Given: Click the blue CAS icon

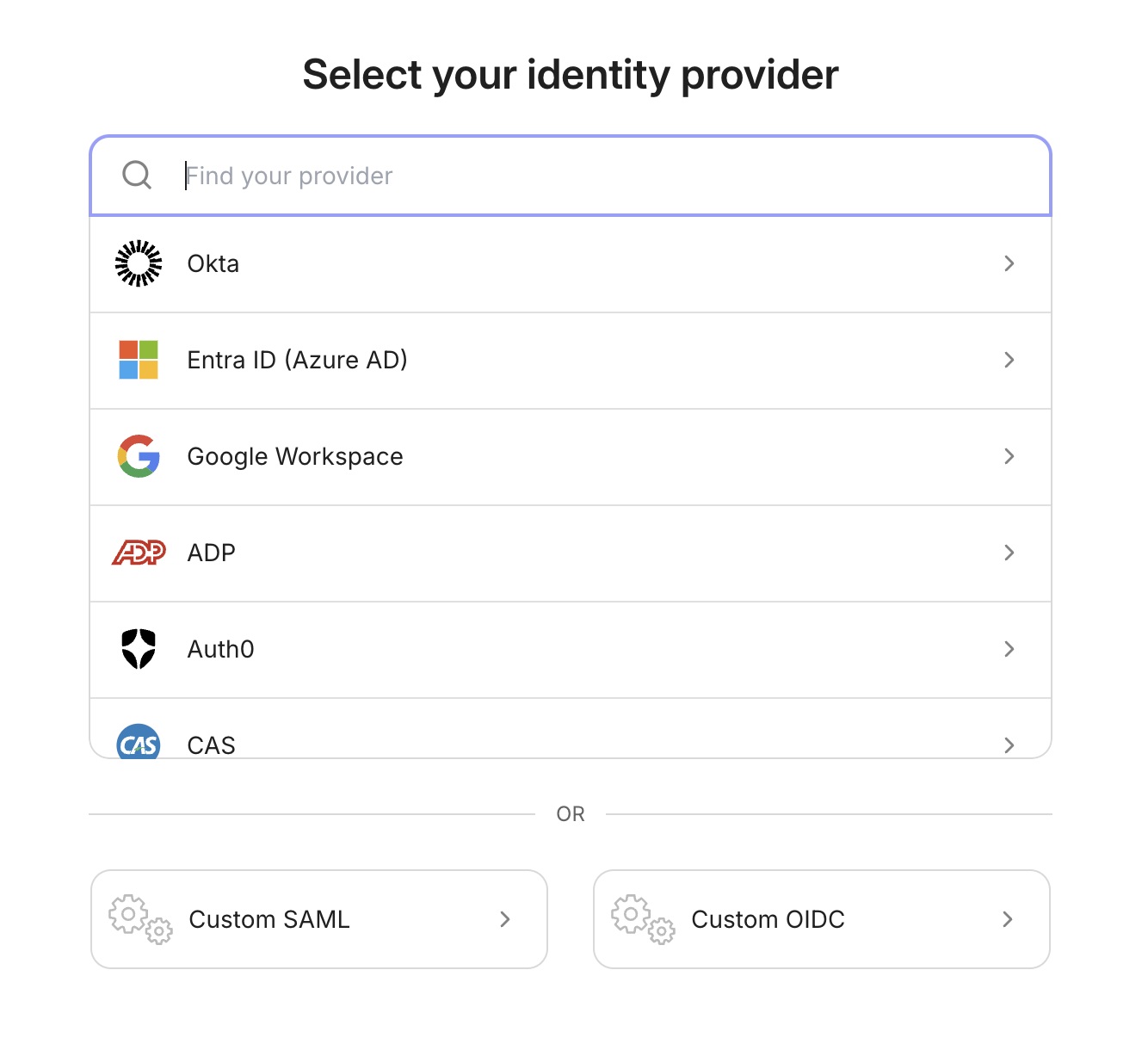Looking at the screenshot, I should point(138,744).
